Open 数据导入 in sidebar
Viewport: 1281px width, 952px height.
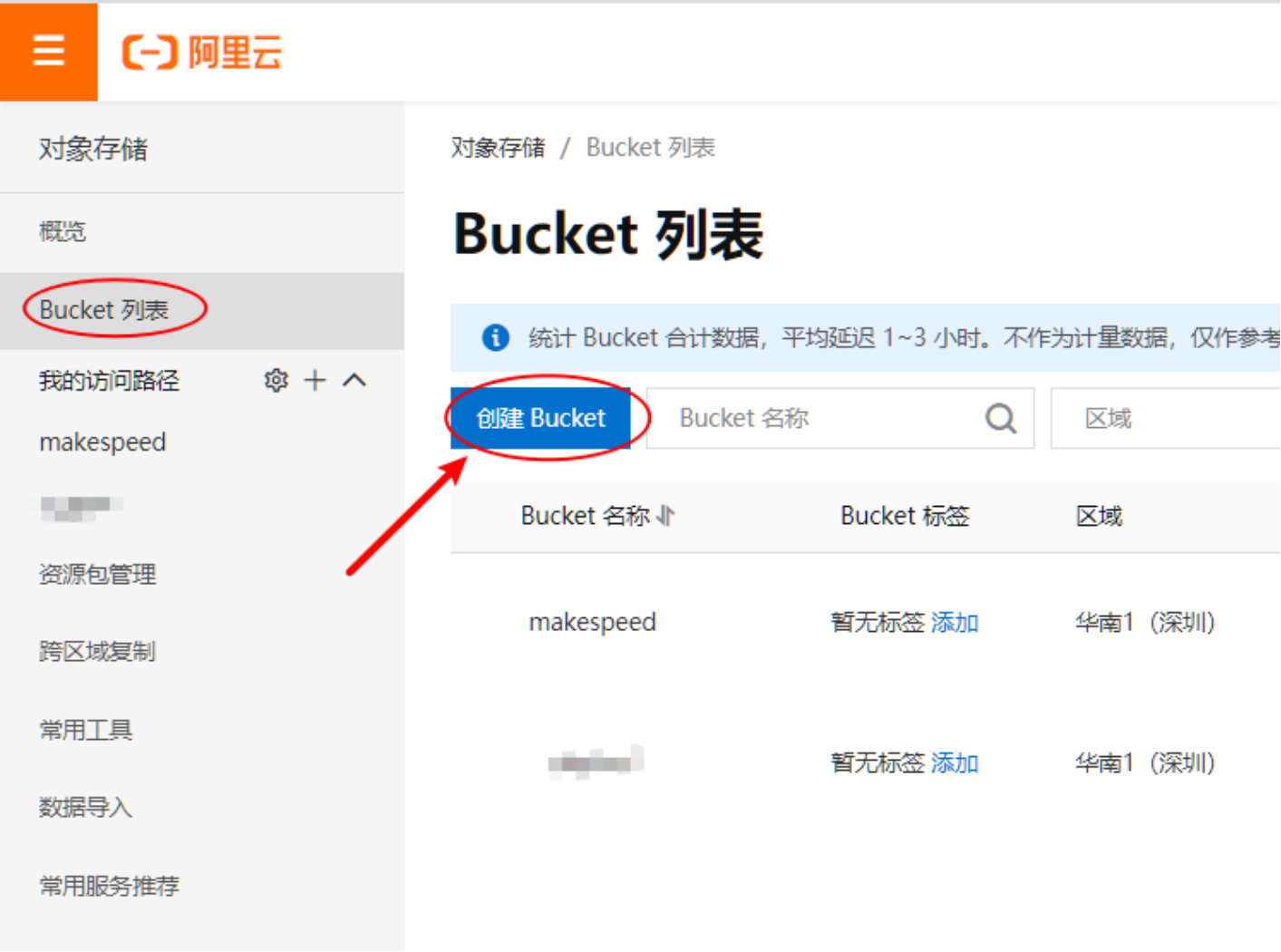point(86,807)
